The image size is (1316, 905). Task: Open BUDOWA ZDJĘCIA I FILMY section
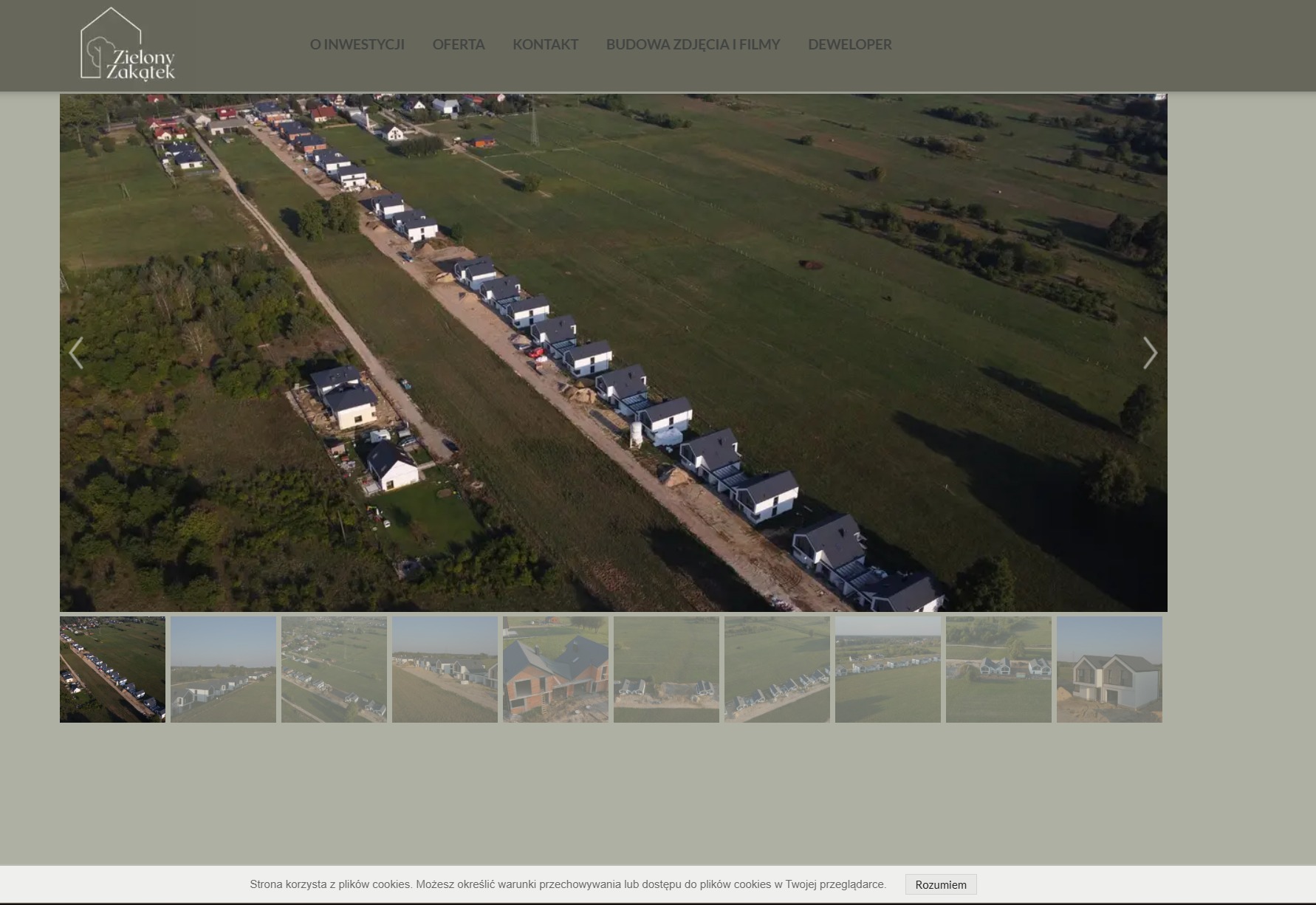click(692, 44)
